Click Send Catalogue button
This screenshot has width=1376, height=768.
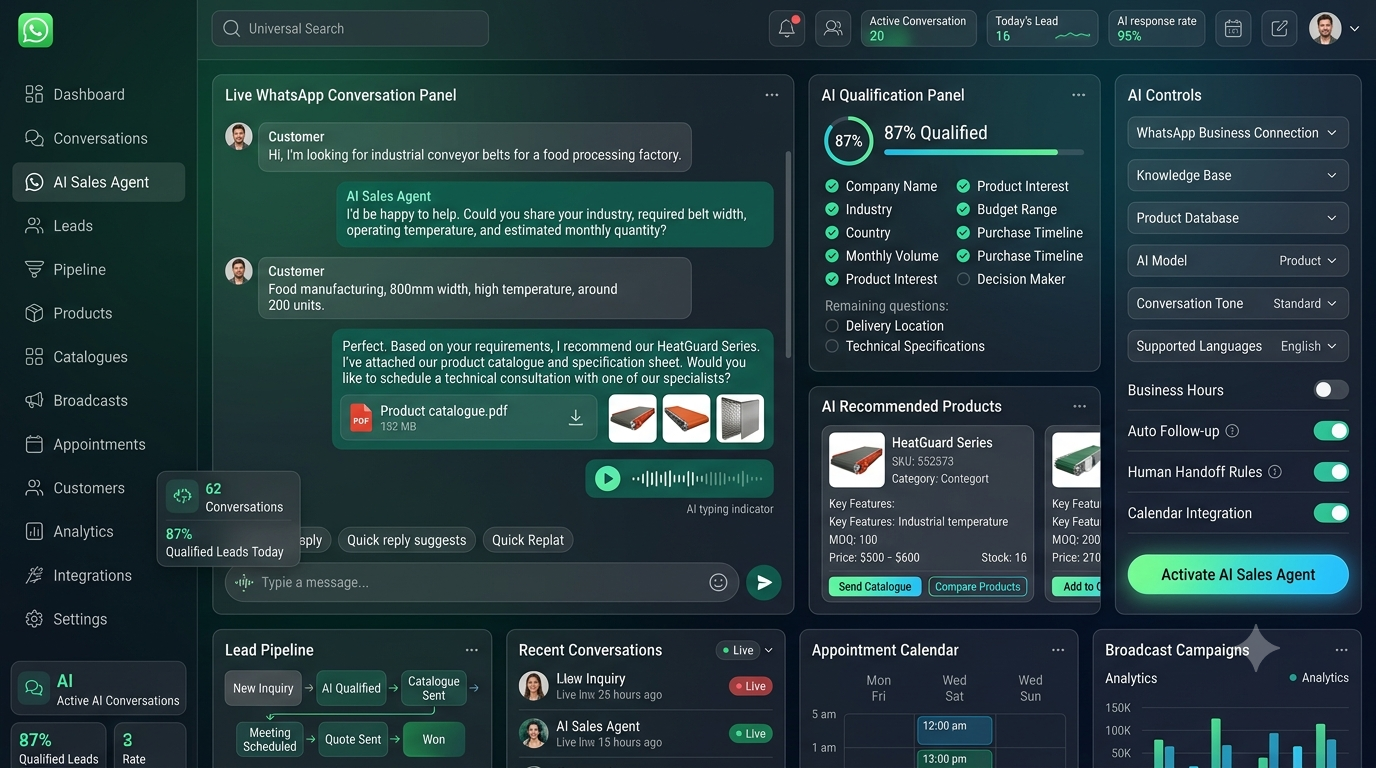(x=875, y=587)
